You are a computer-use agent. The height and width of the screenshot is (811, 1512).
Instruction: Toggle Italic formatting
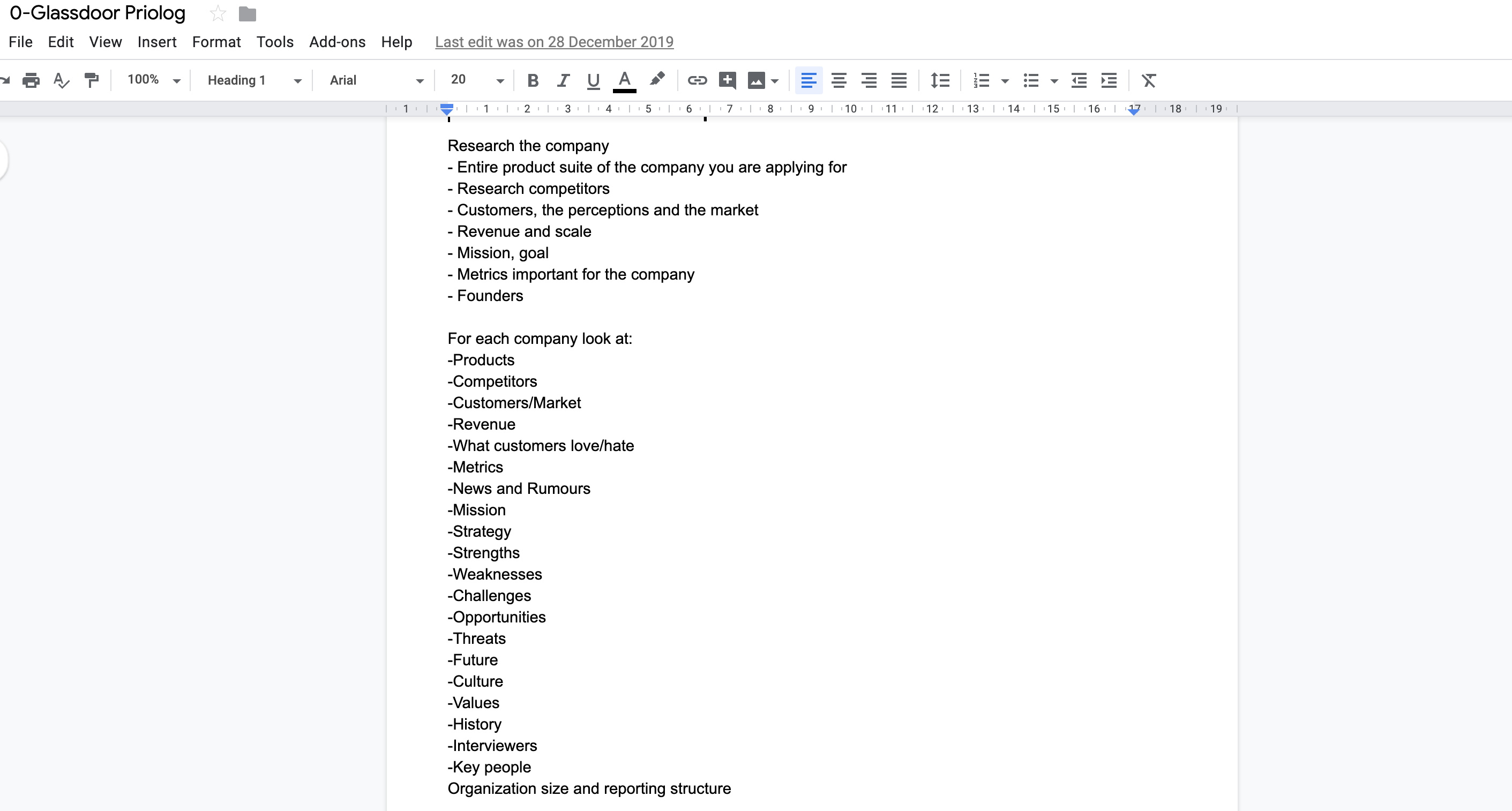(x=564, y=80)
